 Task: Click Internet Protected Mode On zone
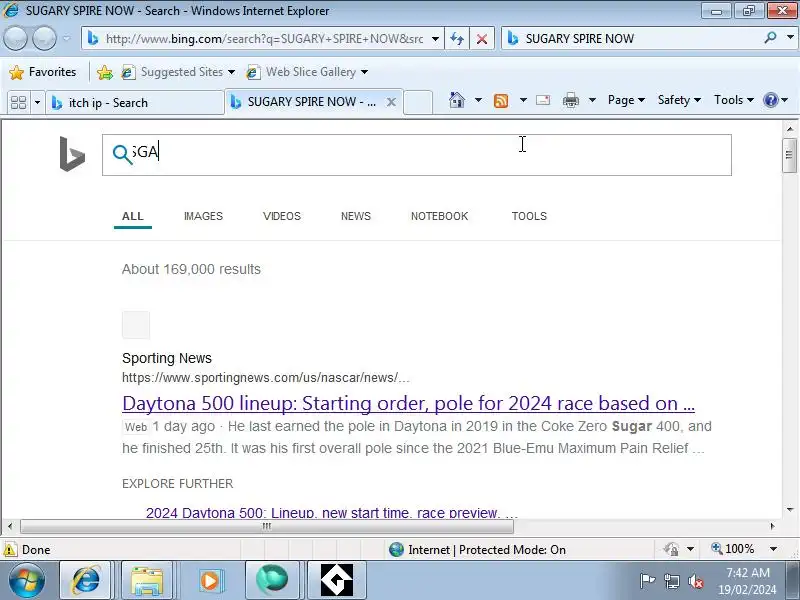[478, 549]
